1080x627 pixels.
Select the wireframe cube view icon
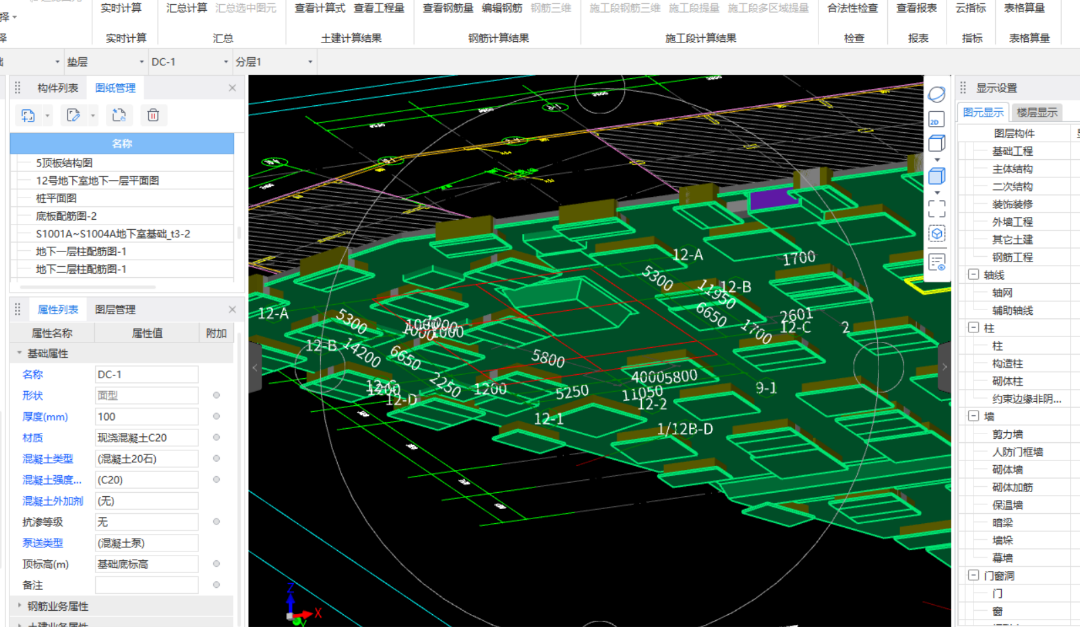936,143
